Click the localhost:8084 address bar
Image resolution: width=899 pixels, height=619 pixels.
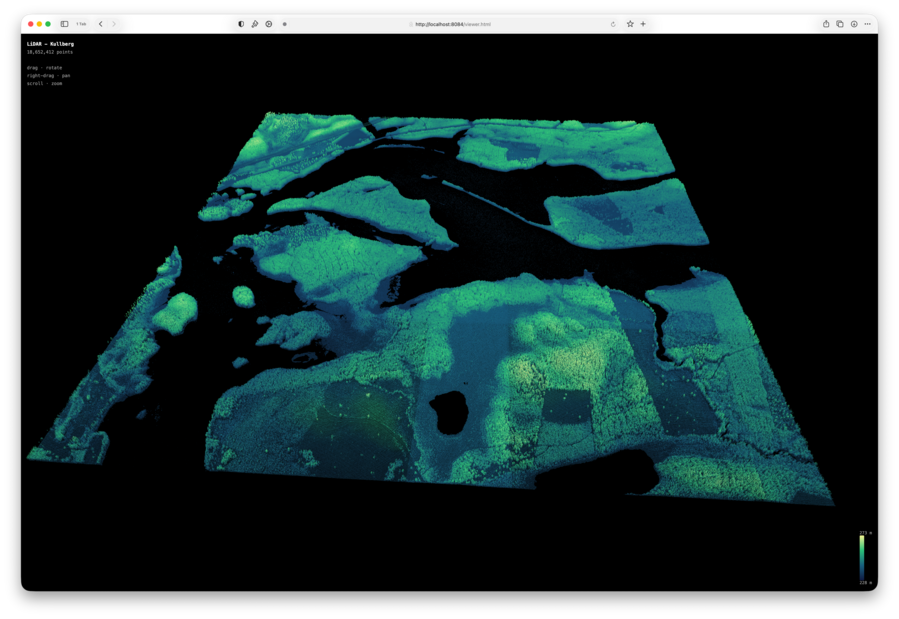tap(450, 24)
